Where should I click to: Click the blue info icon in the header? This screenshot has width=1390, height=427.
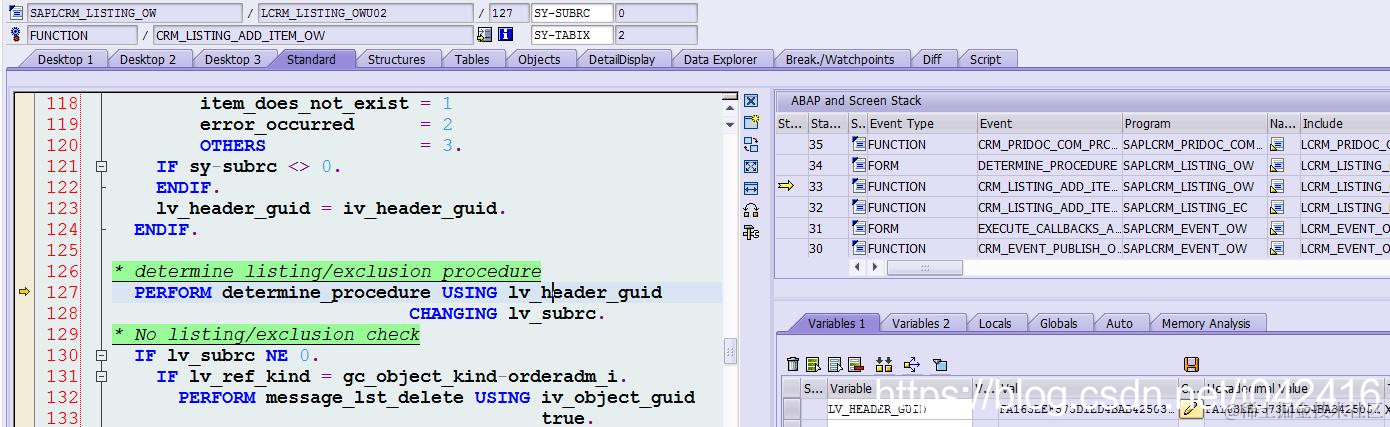506,35
